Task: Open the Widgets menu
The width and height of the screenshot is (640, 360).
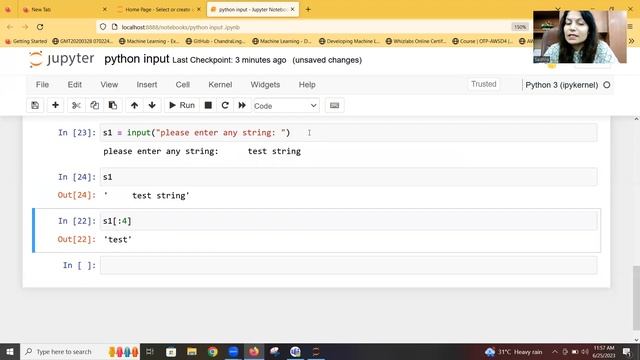Action: pos(265,84)
